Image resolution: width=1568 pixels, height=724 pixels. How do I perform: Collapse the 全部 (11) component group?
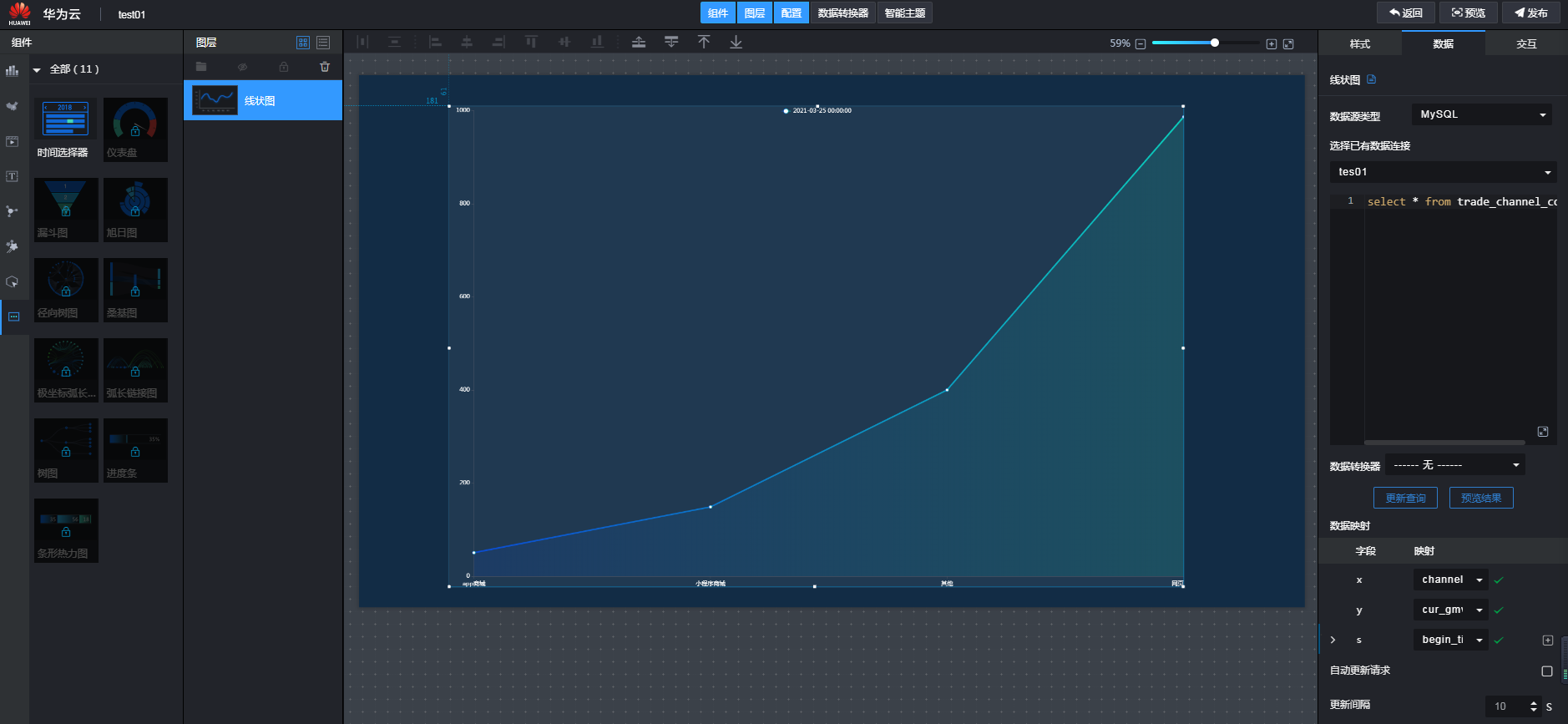point(37,70)
